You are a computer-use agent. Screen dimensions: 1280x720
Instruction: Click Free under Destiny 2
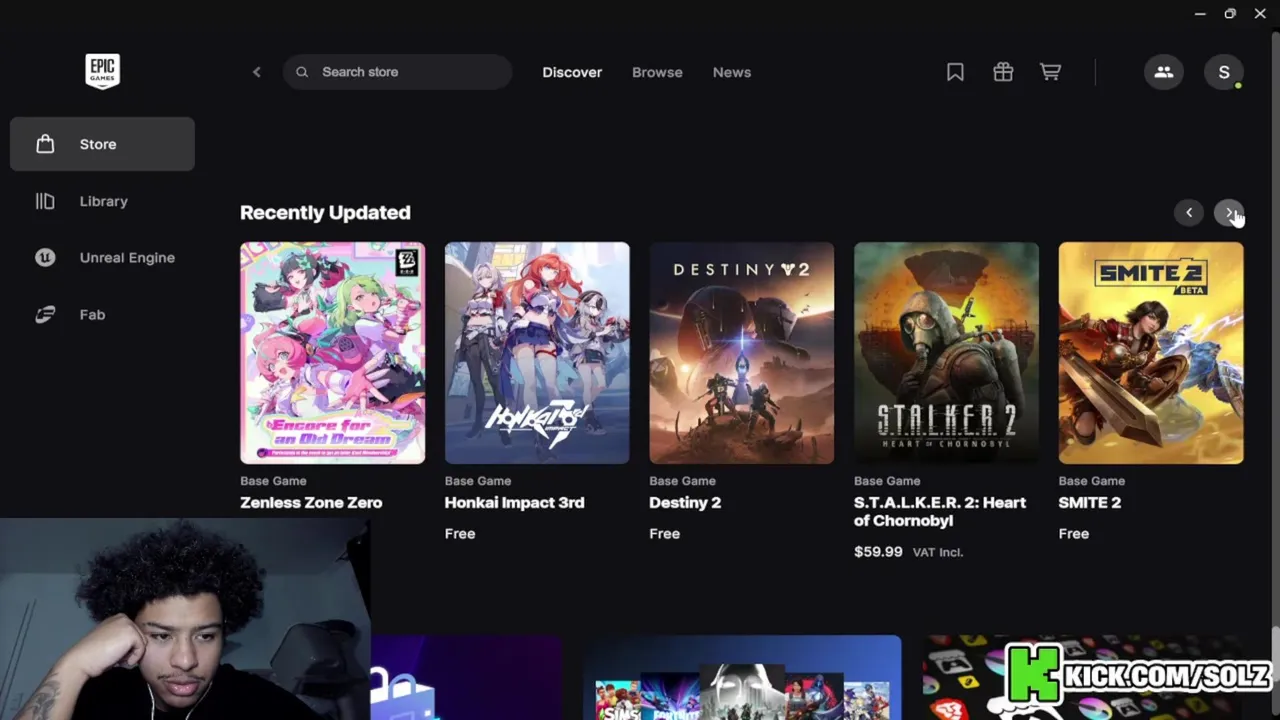click(x=664, y=534)
